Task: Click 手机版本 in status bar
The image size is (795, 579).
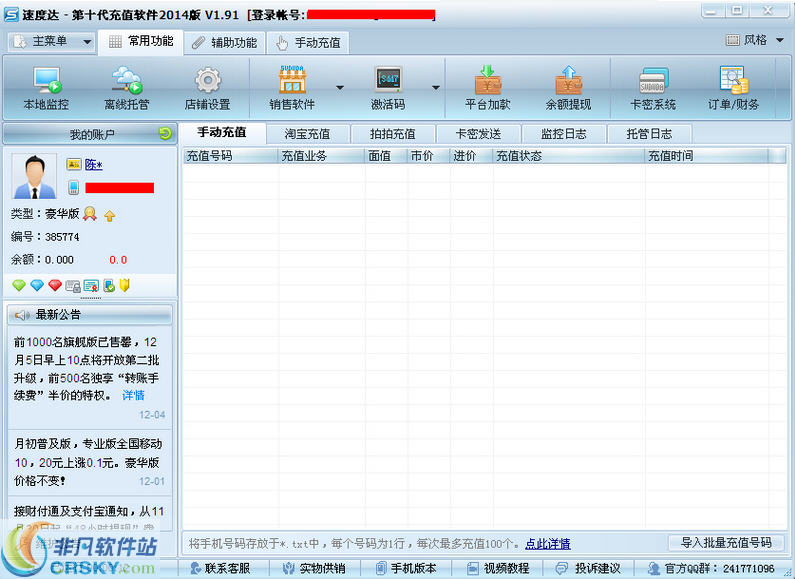Action: point(407,568)
